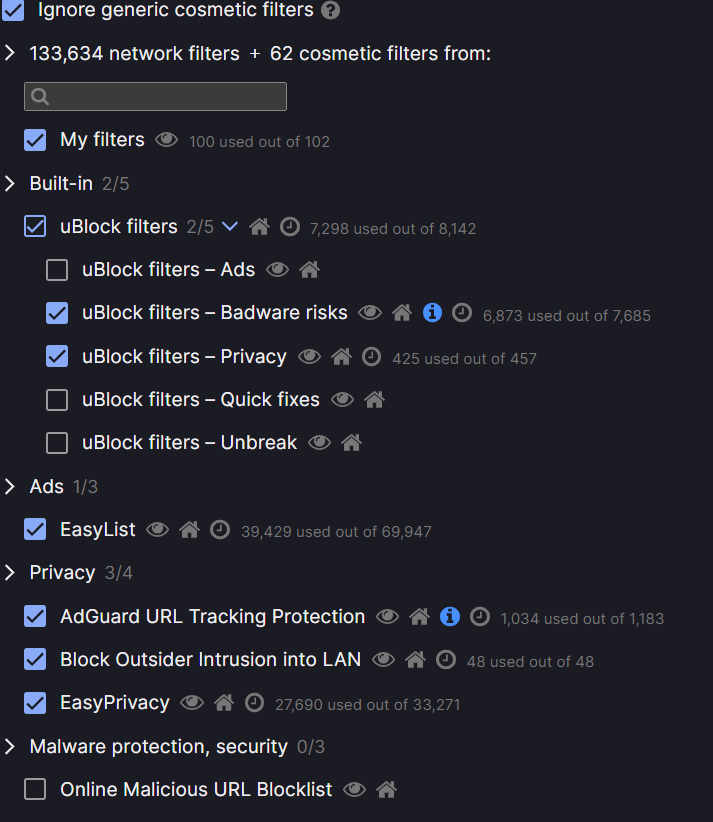Screen dimensions: 713x822
Task: Collapse the Built-in section
Action: tap(11, 184)
